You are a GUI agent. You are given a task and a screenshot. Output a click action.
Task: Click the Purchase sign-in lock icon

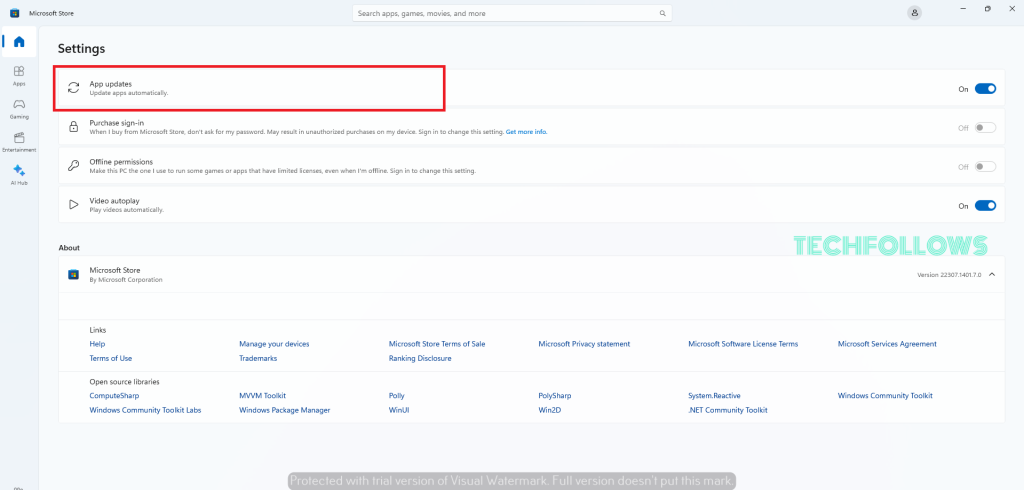(x=74, y=127)
